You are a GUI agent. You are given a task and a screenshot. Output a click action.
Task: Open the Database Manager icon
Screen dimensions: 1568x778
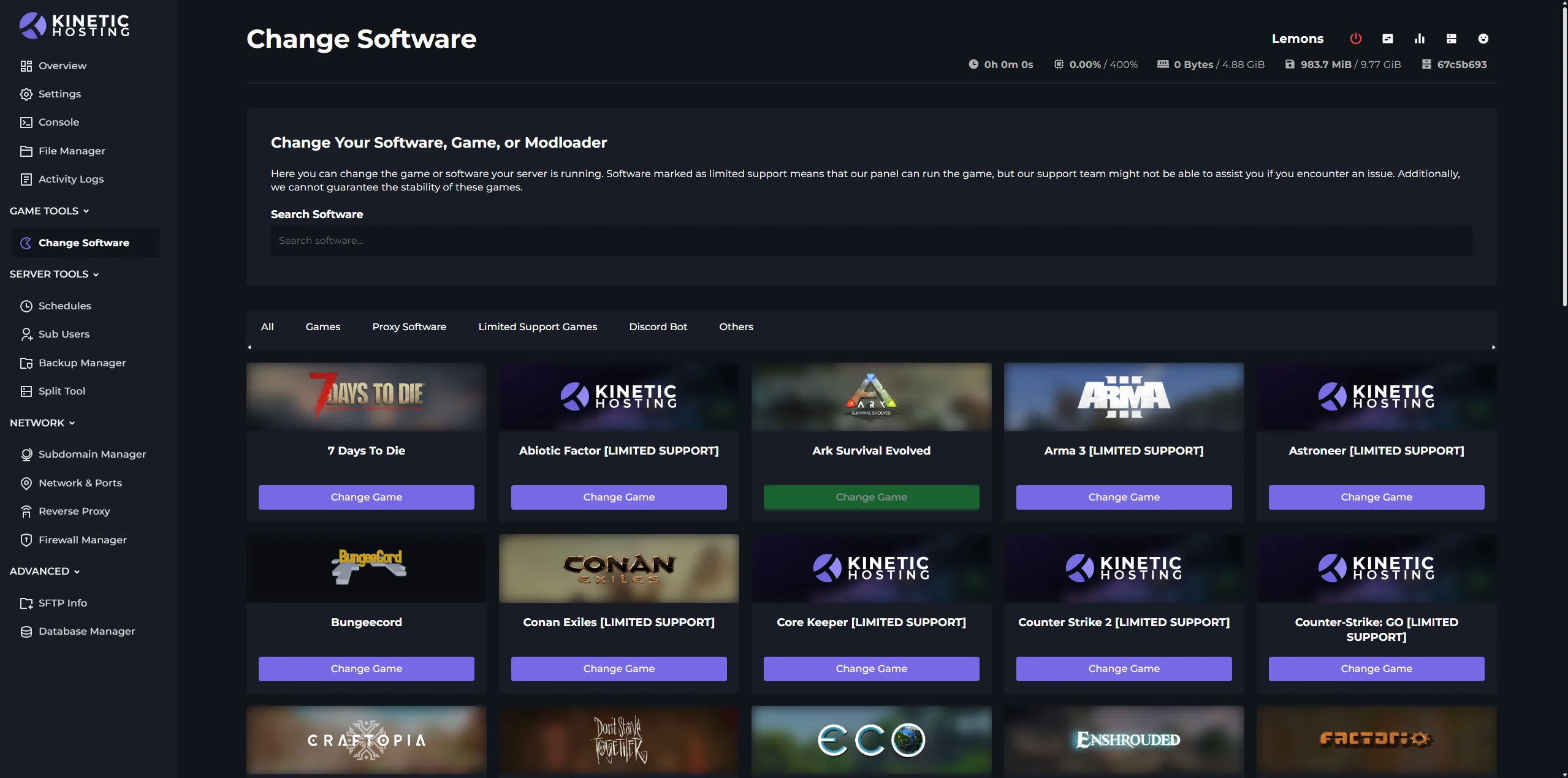26,631
